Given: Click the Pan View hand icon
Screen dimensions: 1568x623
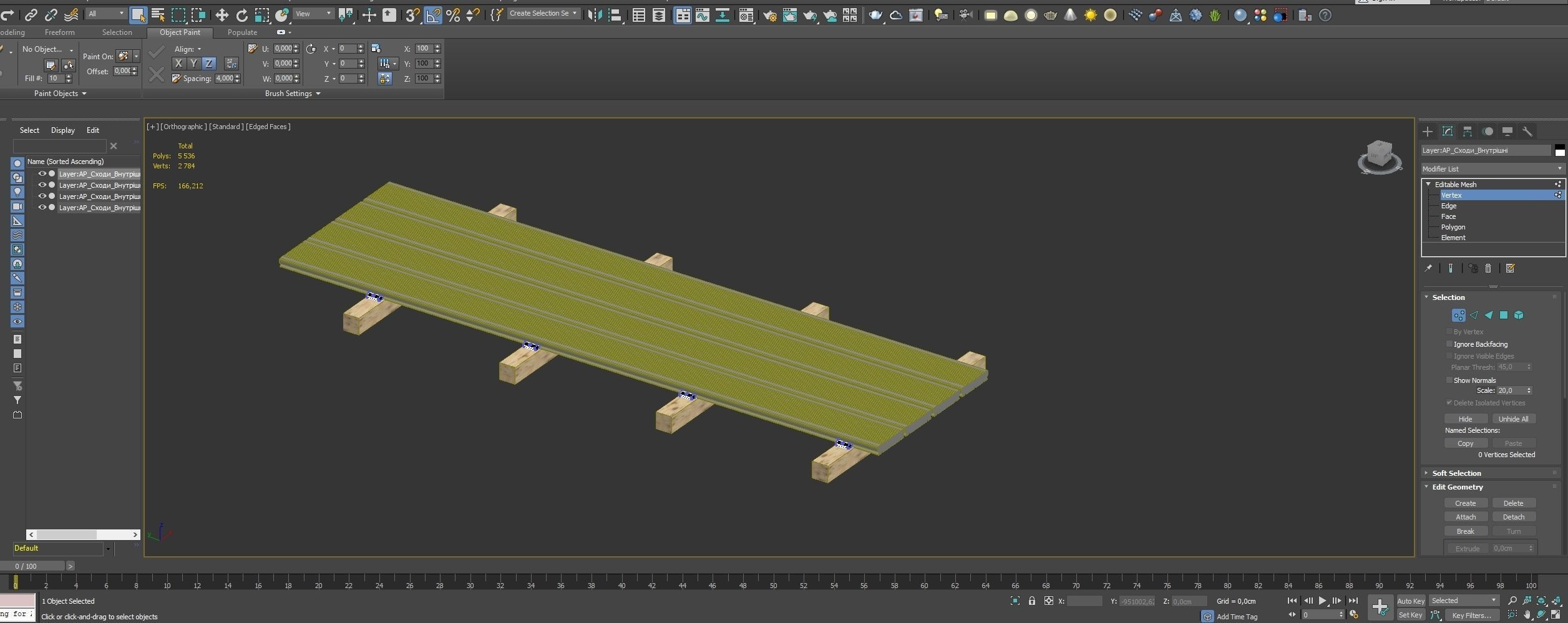Looking at the screenshot, I should 1527,615.
